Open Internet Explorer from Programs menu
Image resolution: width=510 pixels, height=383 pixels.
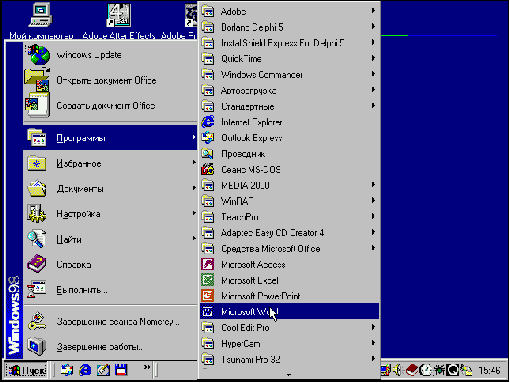tap(289, 122)
